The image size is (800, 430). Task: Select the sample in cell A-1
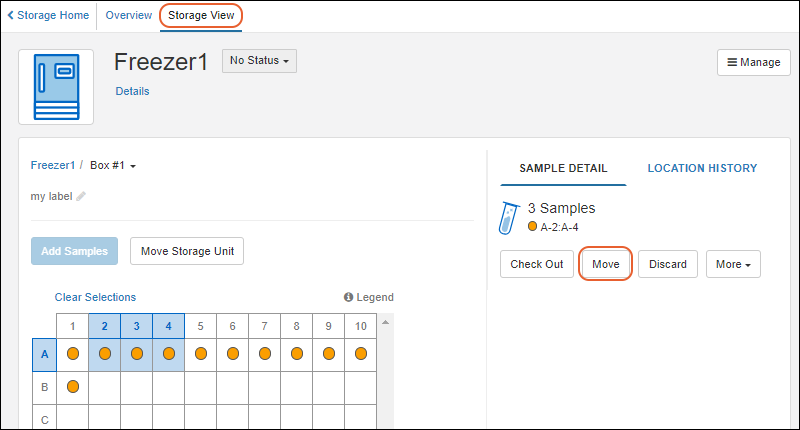[x=72, y=353]
